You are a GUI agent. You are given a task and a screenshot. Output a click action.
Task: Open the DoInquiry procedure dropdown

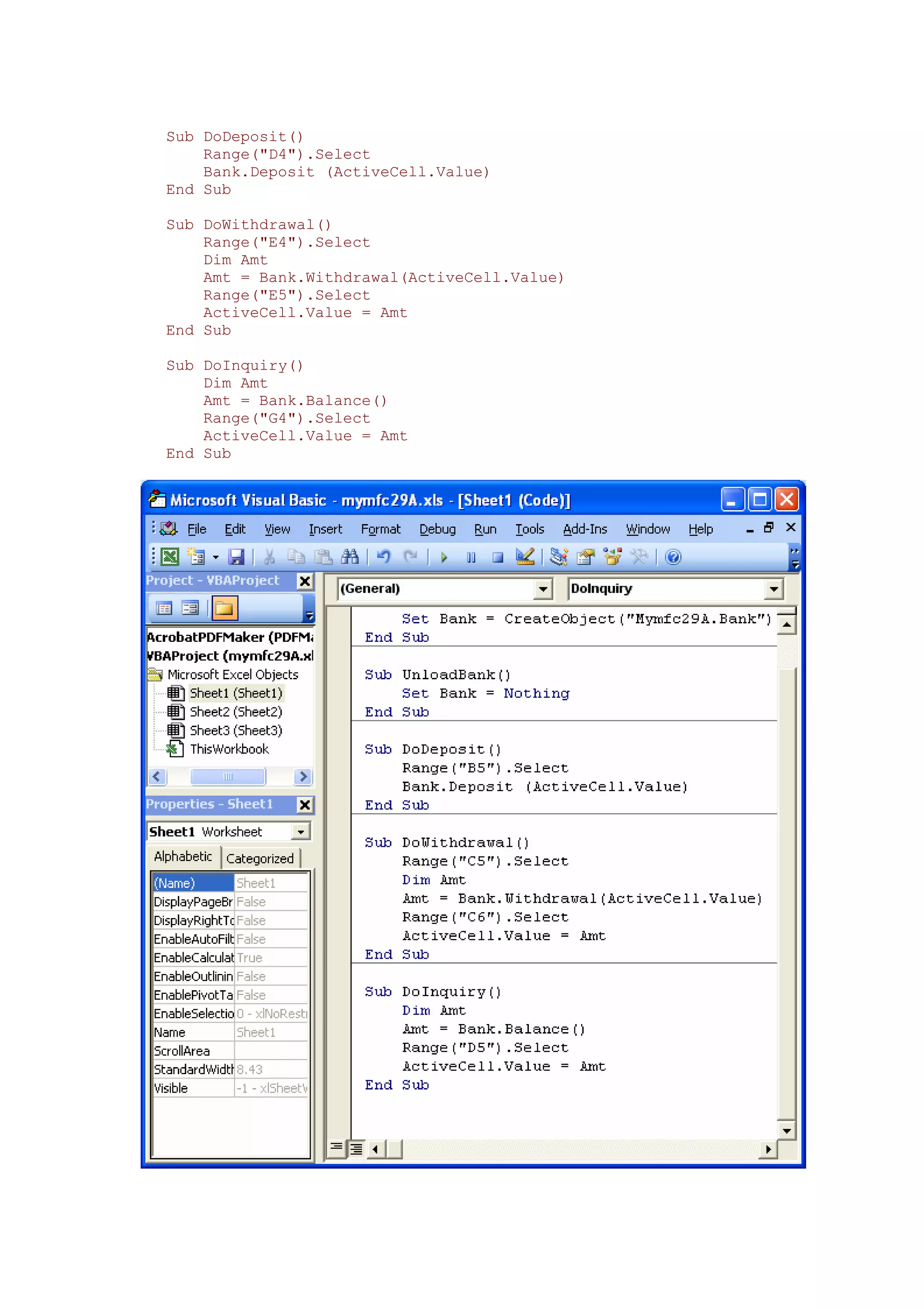[x=774, y=589]
